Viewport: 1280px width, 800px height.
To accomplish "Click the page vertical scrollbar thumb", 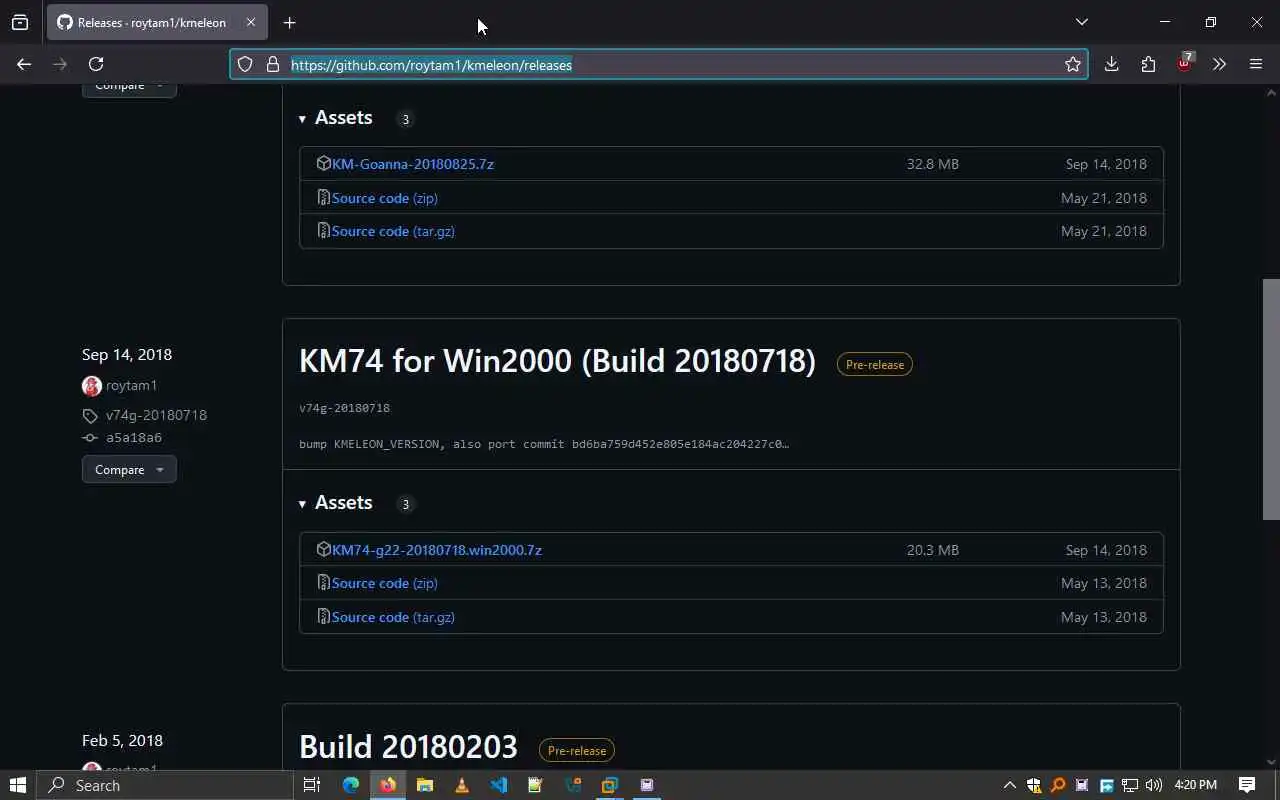I will [1271, 399].
